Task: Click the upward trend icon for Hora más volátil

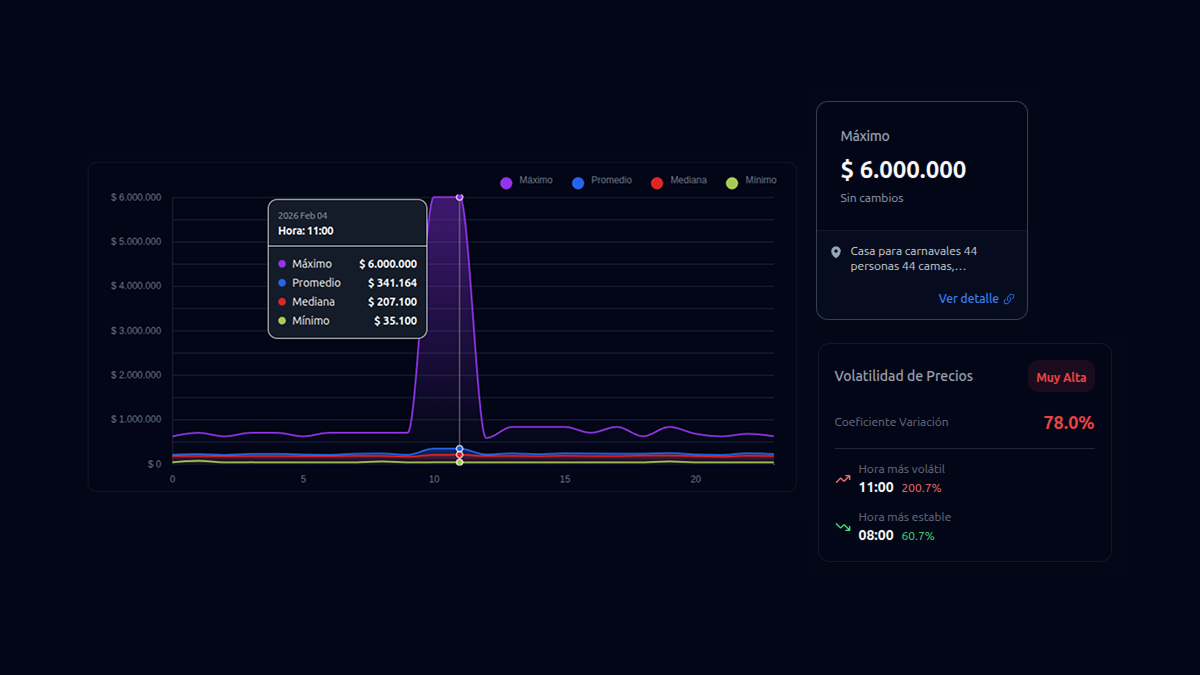Action: coord(843,479)
